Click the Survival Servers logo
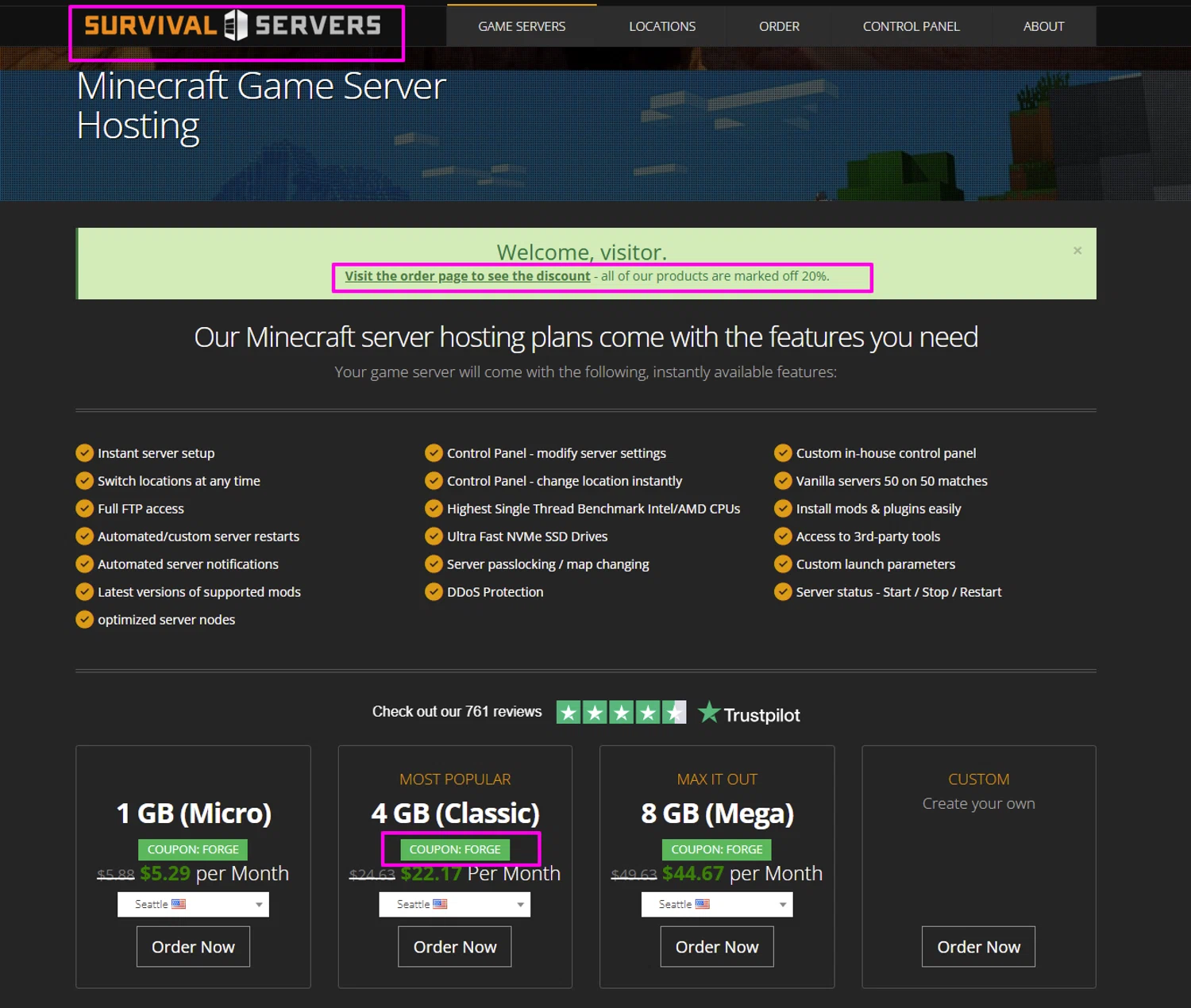 pos(233,25)
